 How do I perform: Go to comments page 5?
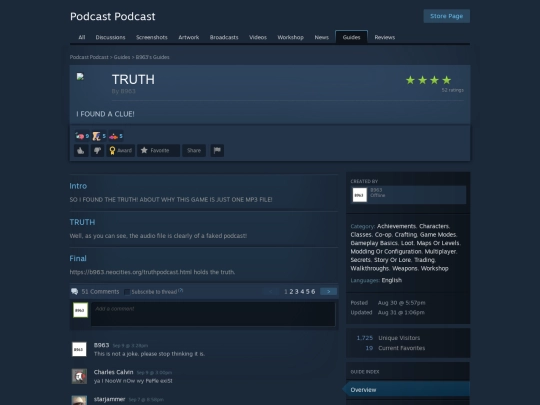pos(308,292)
